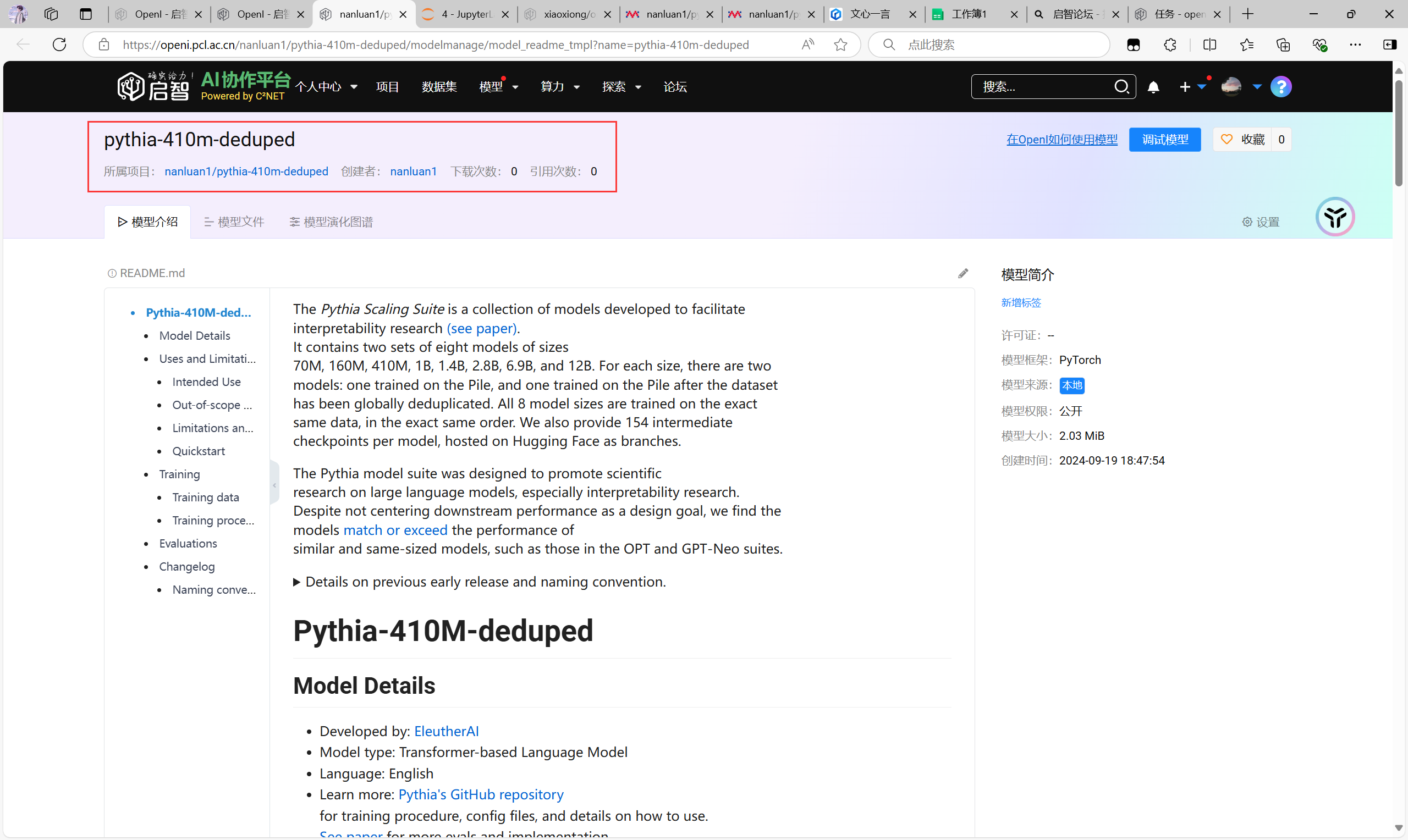Switch to the 工作簿1 browser tab

[x=976, y=14]
